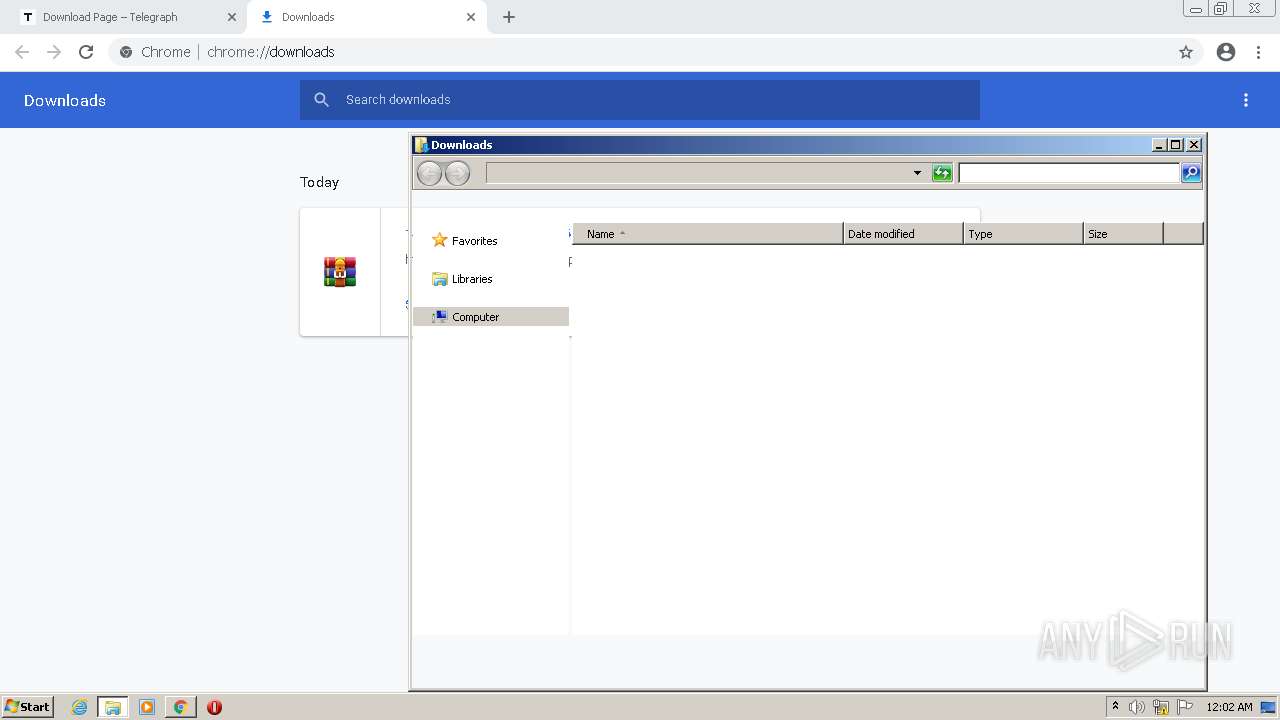Viewport: 1280px width, 720px height.
Task: Minimize the Explorer Downloads window
Action: pos(1159,145)
